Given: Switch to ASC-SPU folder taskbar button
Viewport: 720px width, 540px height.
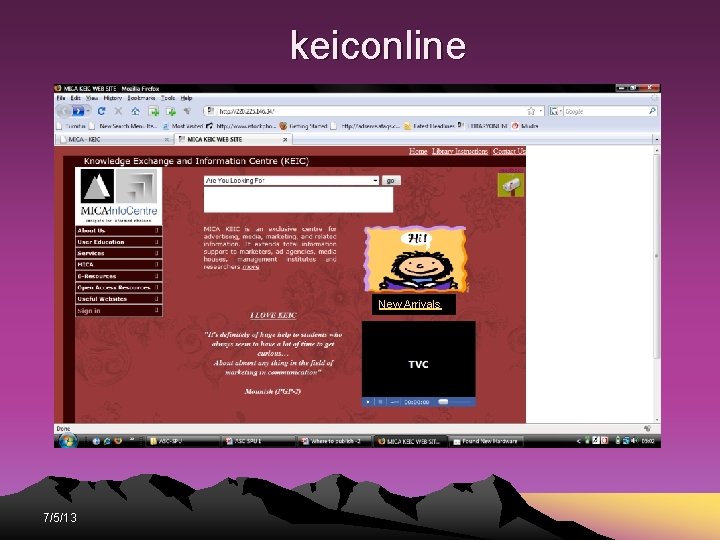Looking at the screenshot, I should pyautogui.click(x=183, y=441).
